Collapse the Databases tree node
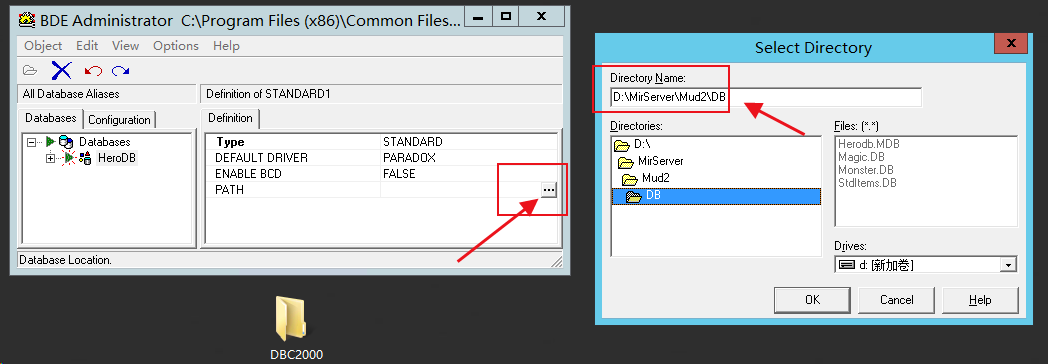 [31, 142]
